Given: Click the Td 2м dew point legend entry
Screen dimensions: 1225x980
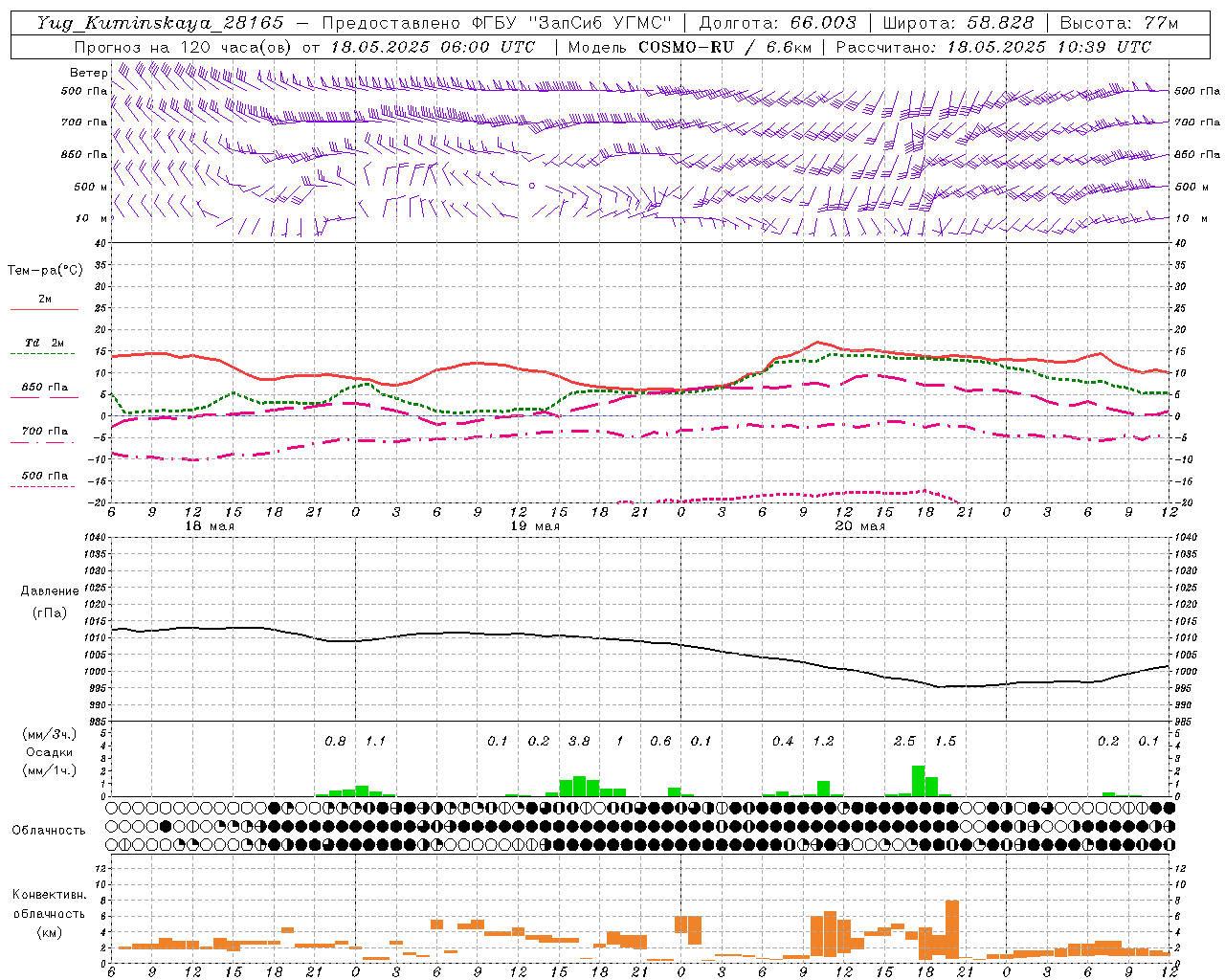Looking at the screenshot, I should click(x=45, y=343).
